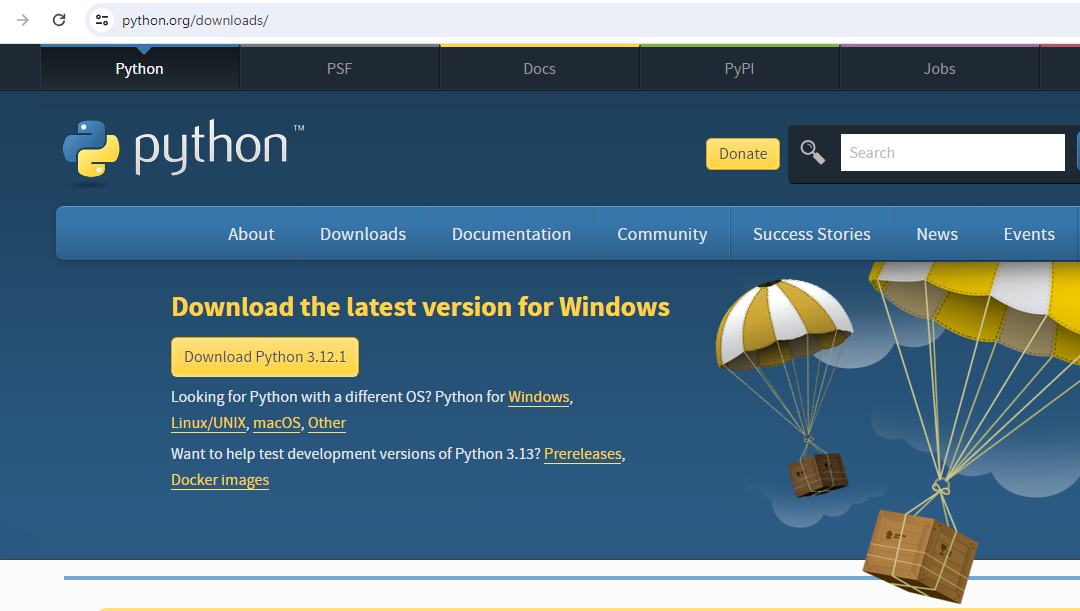The width and height of the screenshot is (1080, 611).
Task: Open the Community navigation menu
Action: click(662, 234)
